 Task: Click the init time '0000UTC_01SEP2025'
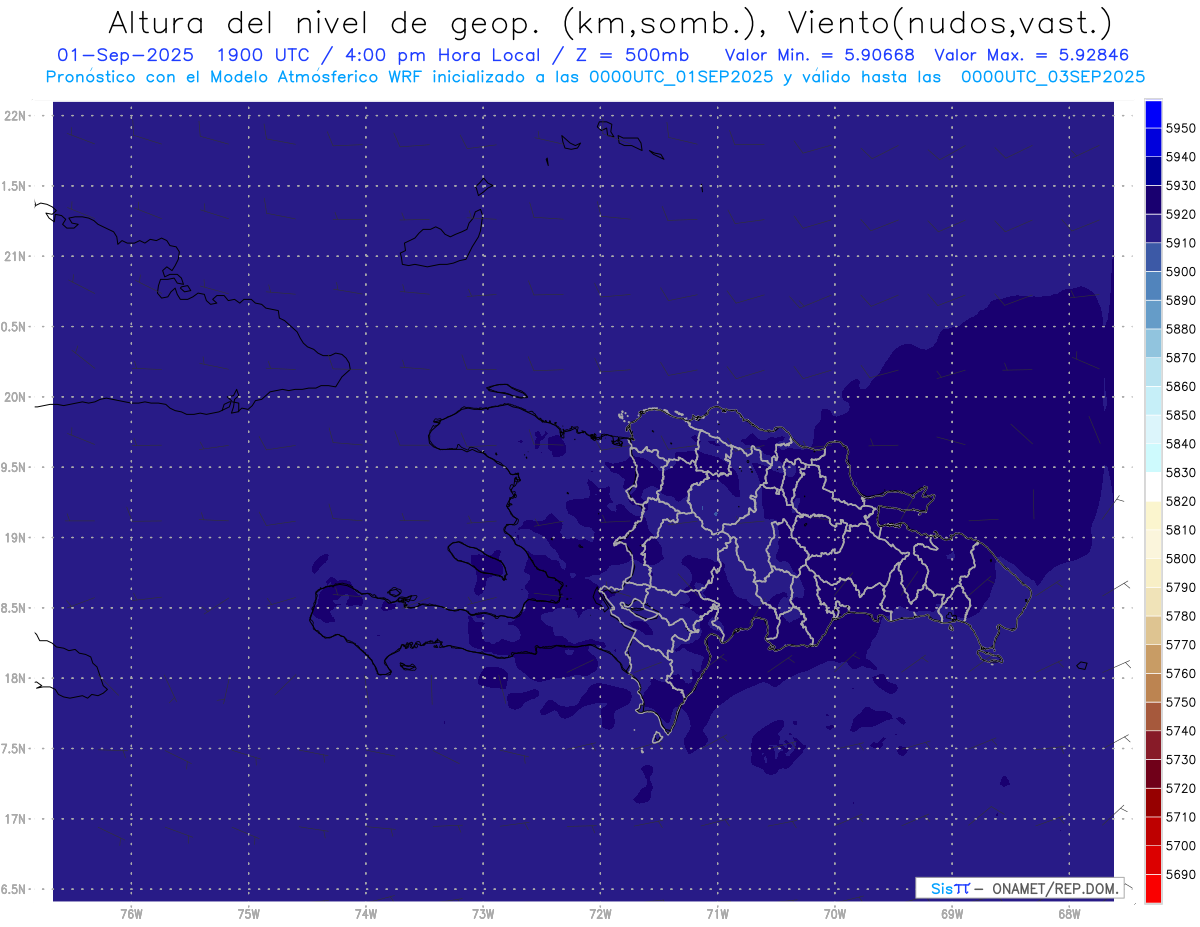[x=681, y=76]
